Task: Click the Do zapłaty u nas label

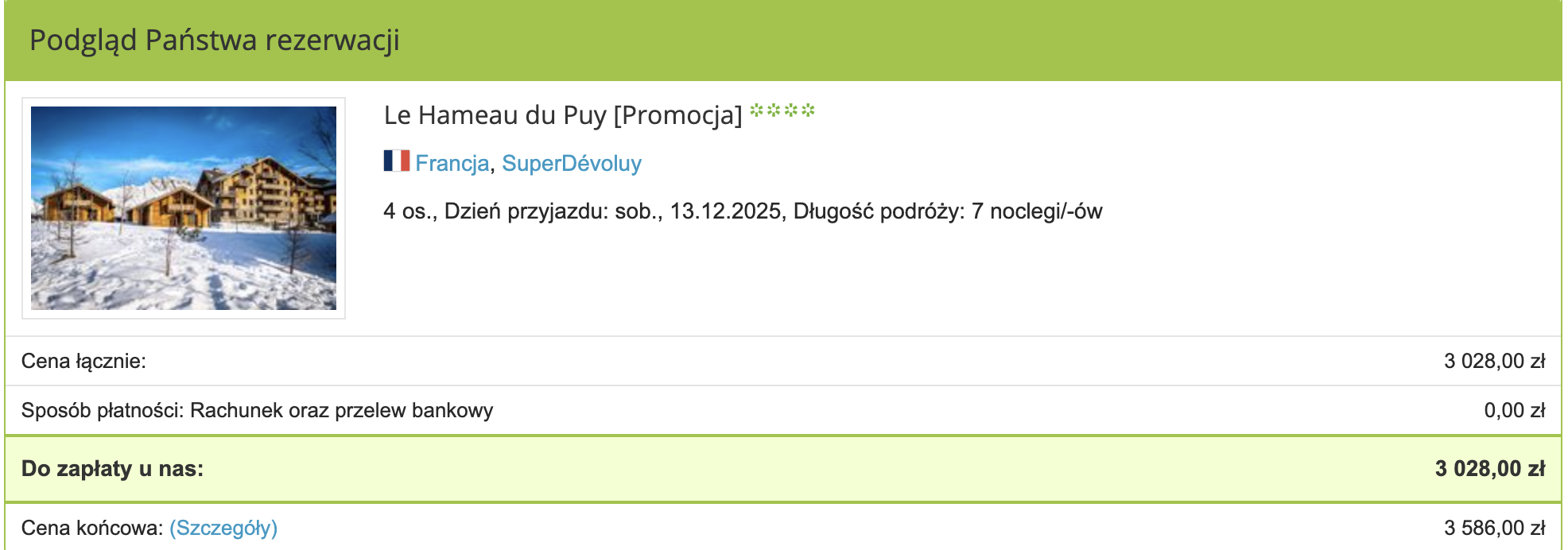Action: coord(112,469)
